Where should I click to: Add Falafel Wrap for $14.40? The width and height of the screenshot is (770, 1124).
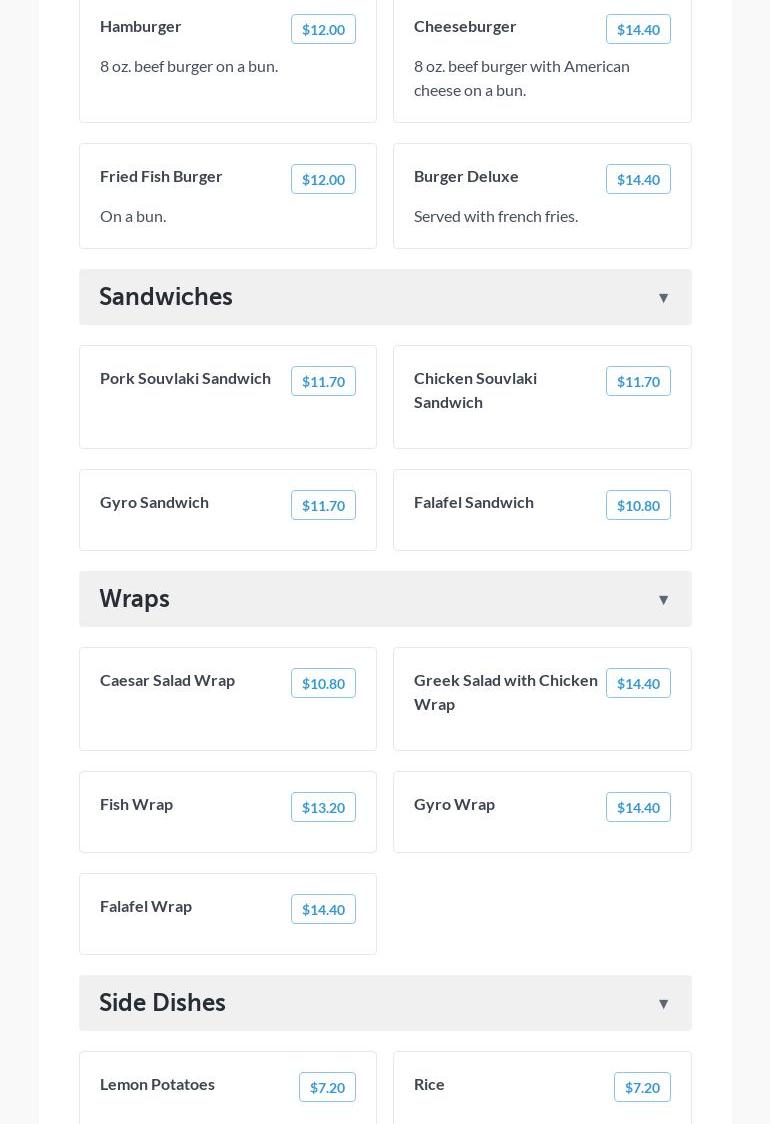pos(323,910)
